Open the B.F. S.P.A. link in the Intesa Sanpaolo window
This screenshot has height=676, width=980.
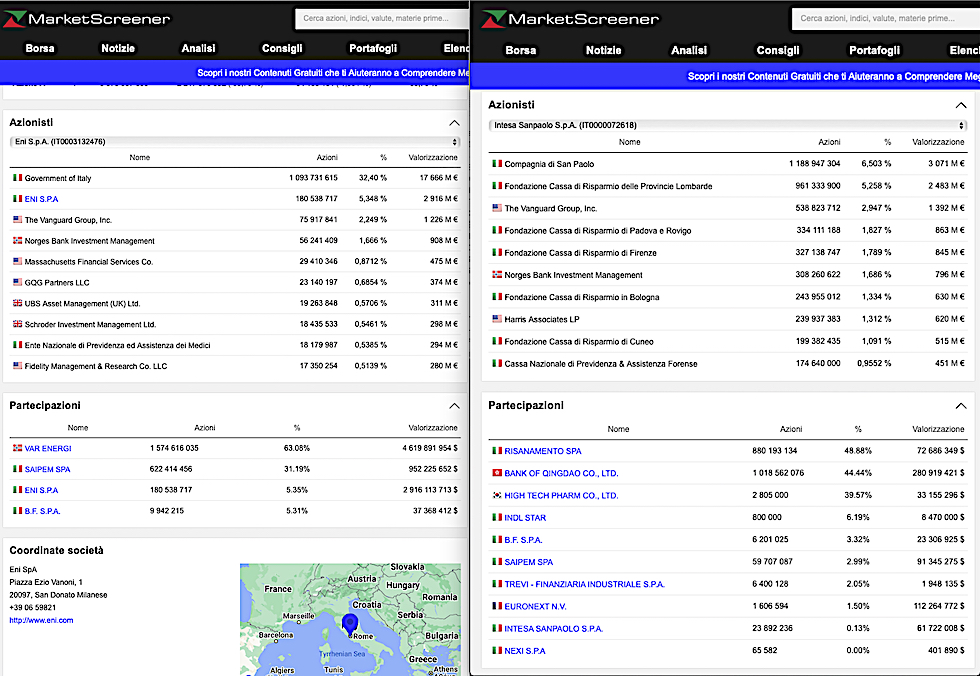pyautogui.click(x=523, y=540)
